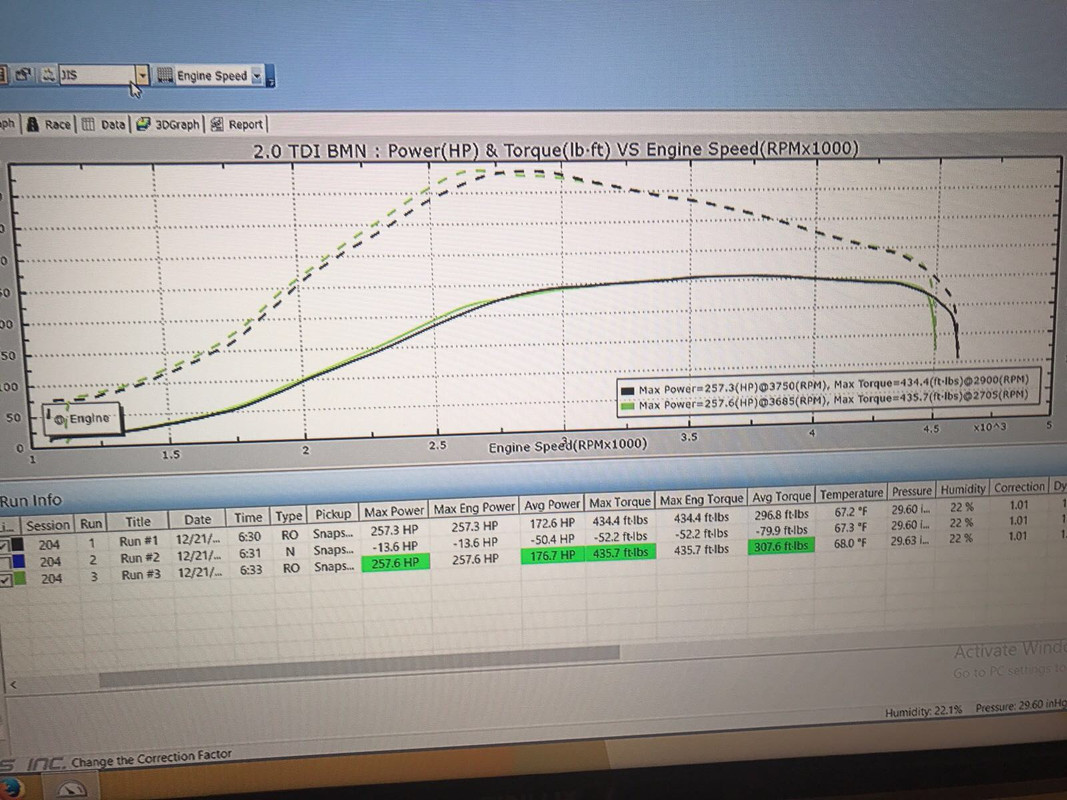
Task: Click the Report tab's document icon
Action: tap(216, 124)
